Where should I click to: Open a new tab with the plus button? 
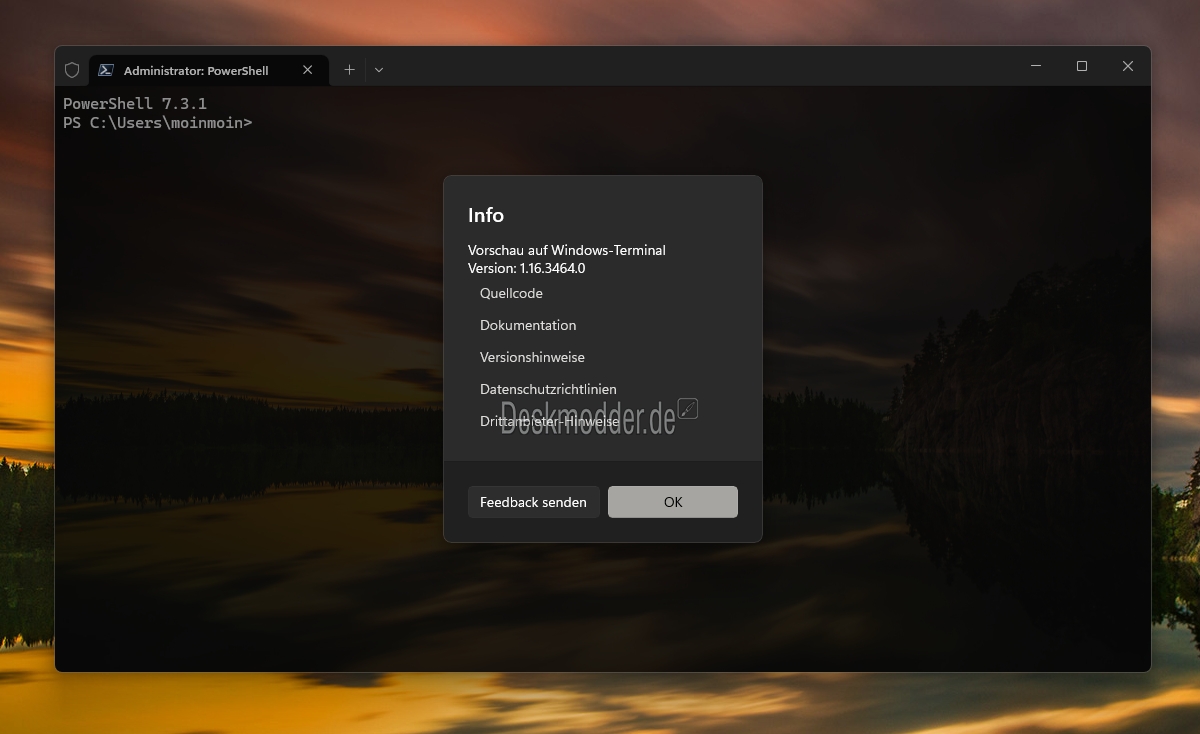[349, 70]
